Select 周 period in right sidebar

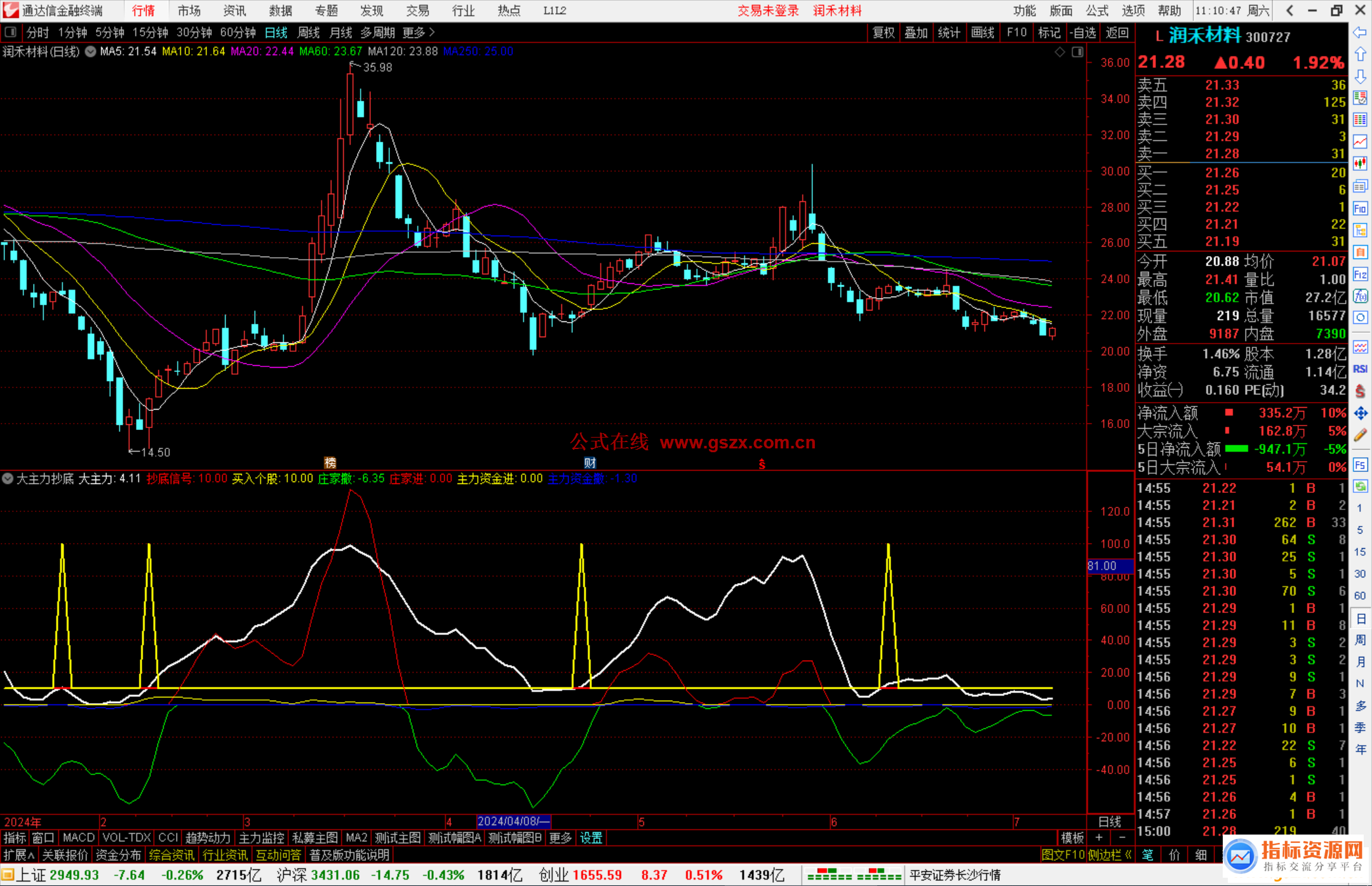click(x=1360, y=640)
